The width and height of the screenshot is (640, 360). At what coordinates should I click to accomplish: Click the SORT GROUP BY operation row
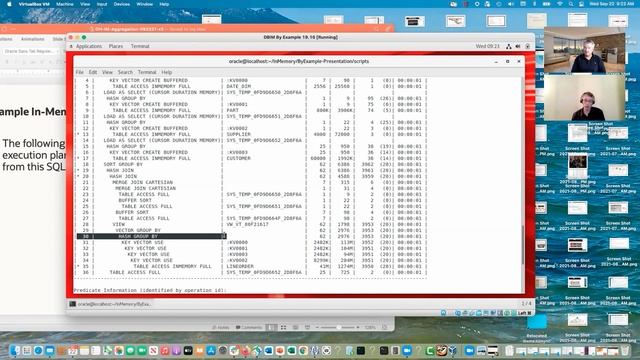click(123, 164)
